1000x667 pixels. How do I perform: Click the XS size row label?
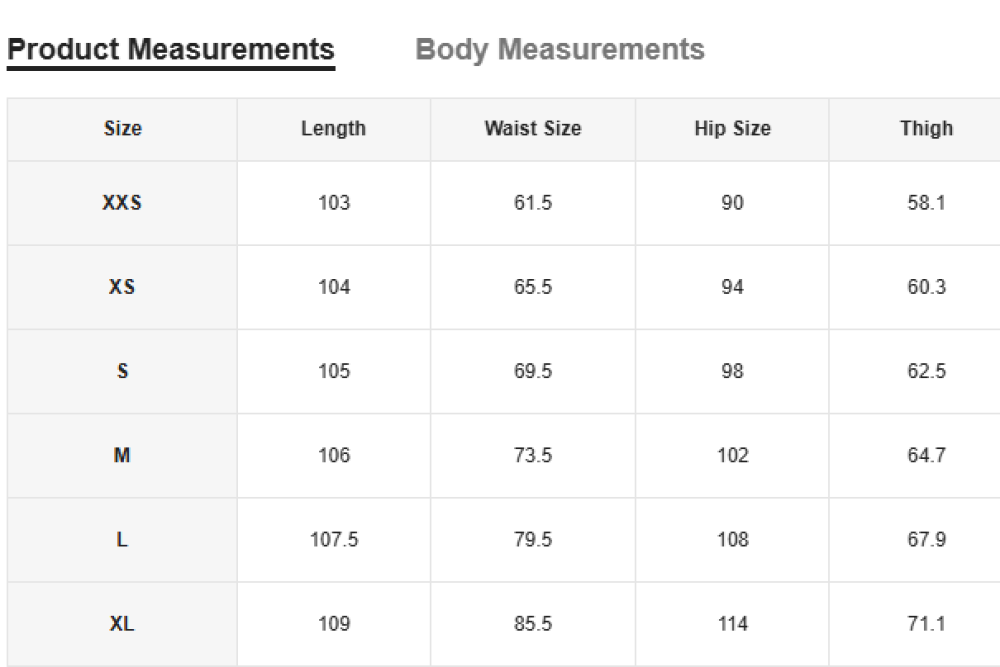[122, 287]
